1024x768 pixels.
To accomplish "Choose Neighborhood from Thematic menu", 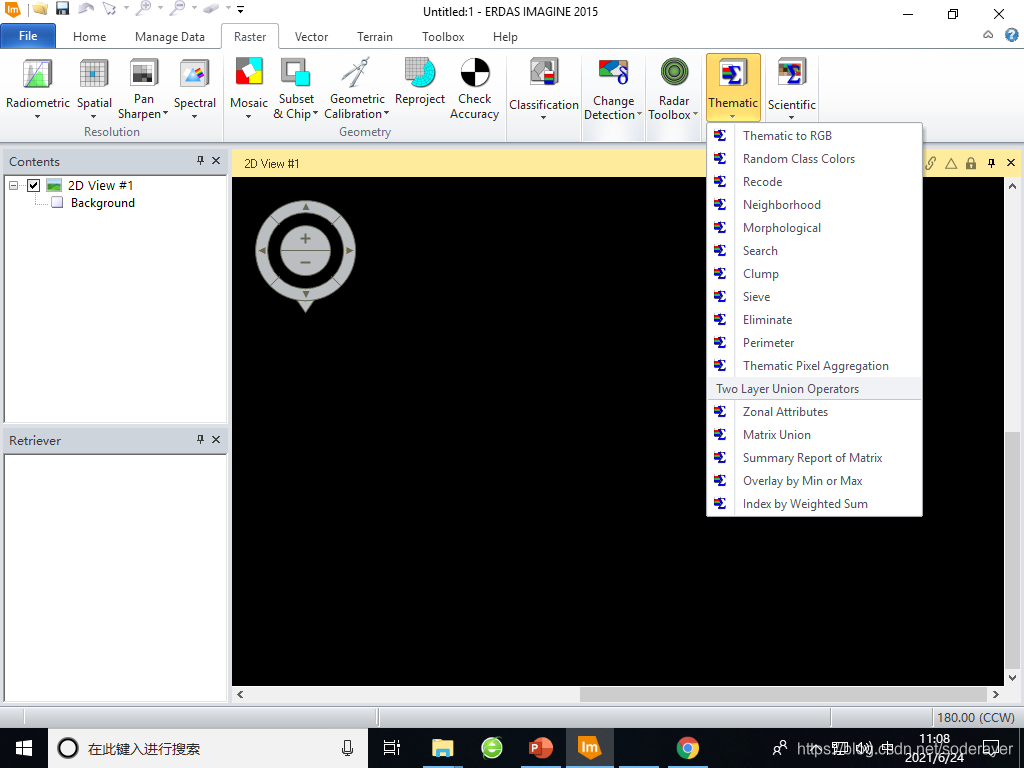I will click(814, 204).
